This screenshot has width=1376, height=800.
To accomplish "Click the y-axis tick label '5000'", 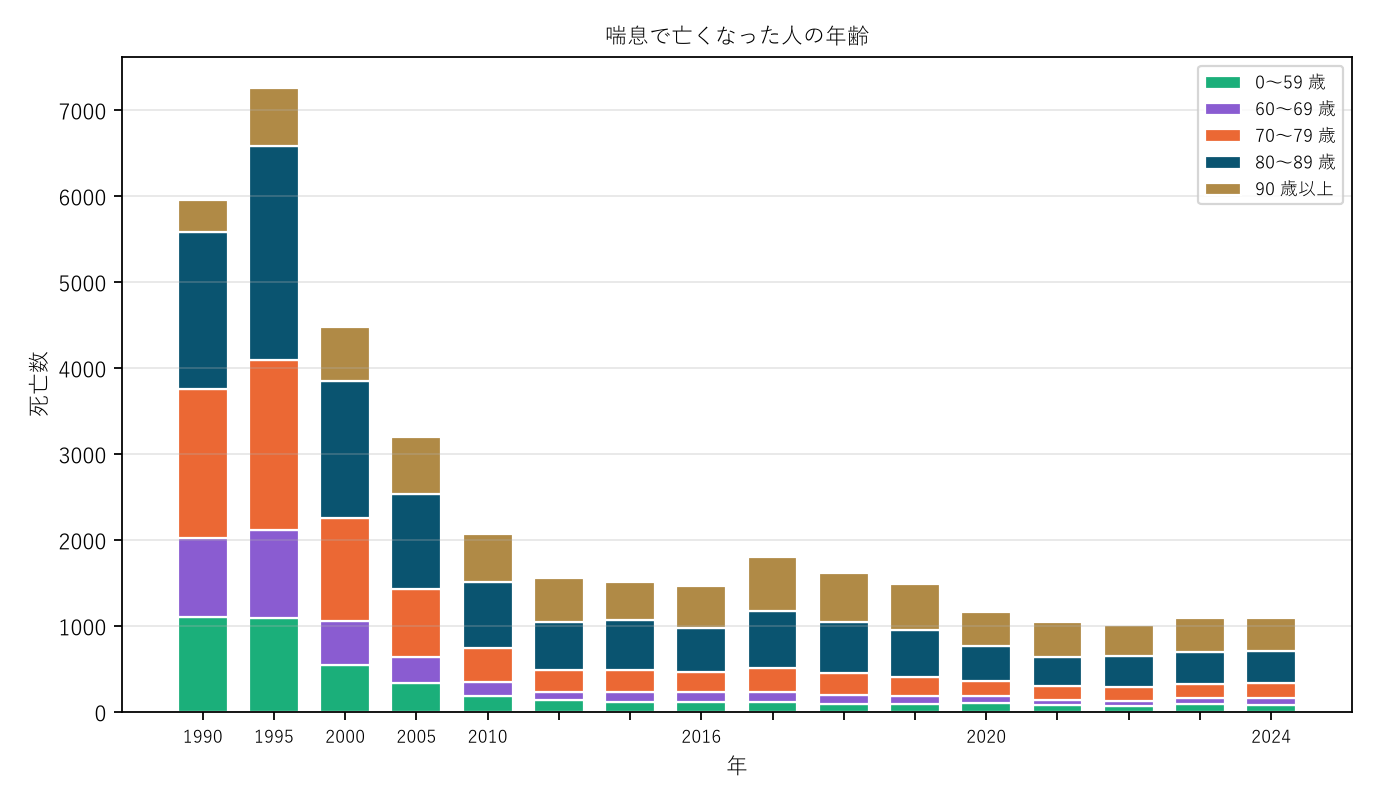I will tap(83, 282).
